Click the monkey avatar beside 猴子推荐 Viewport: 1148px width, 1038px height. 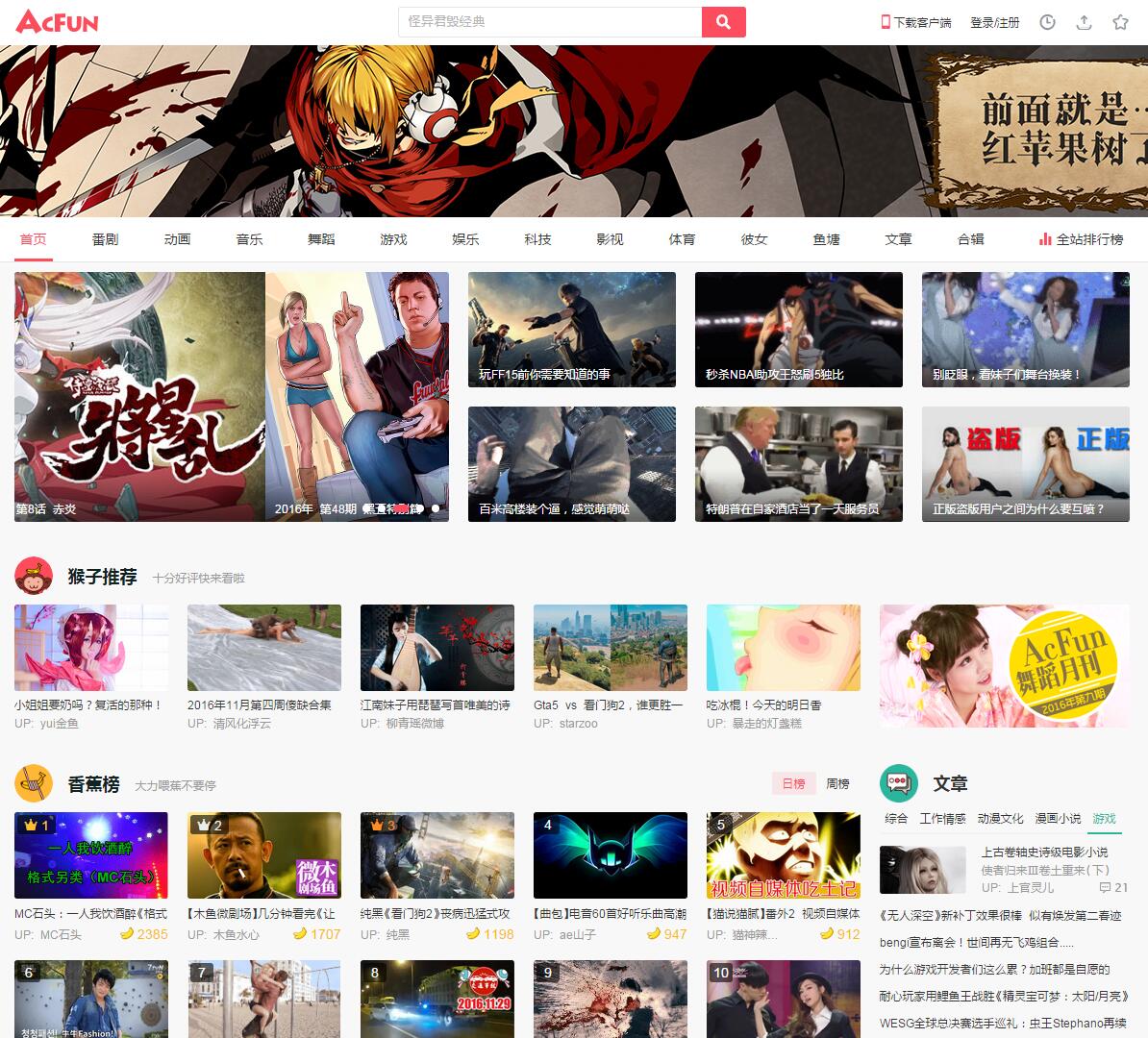[x=33, y=576]
